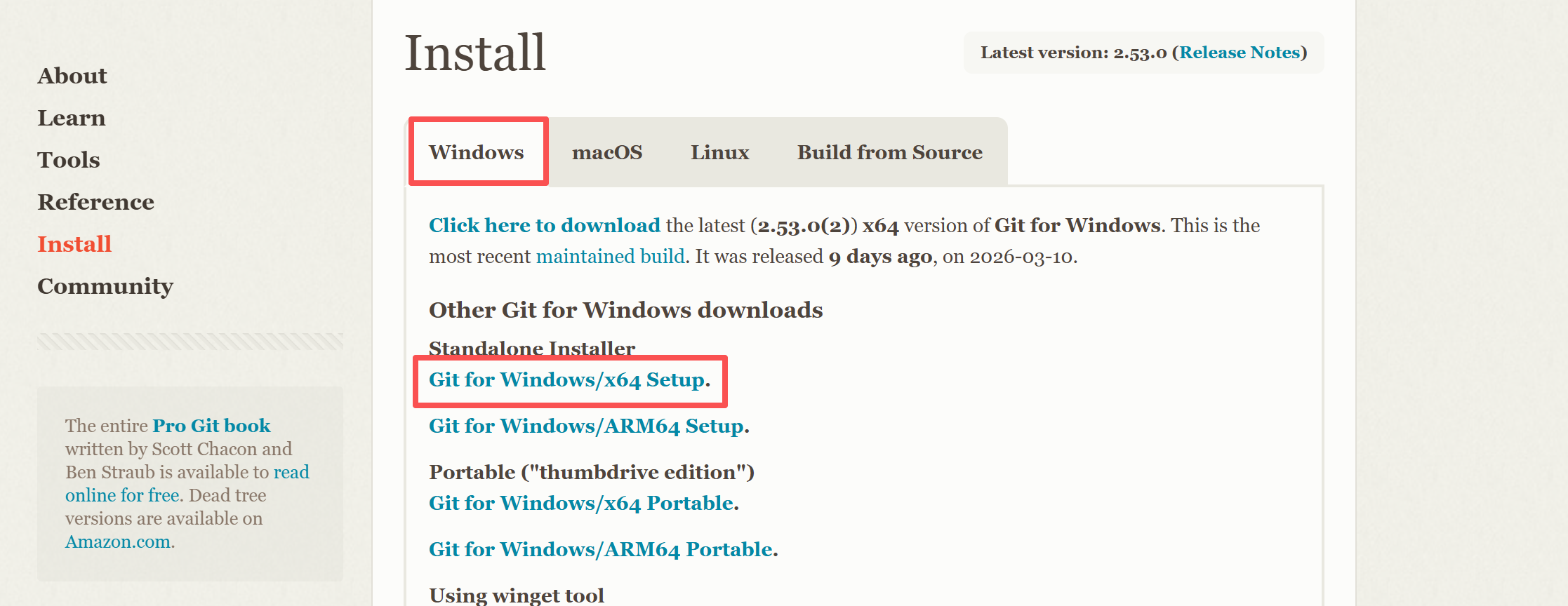1568x606 pixels.
Task: Click the 'Using winget tool' heading
Action: point(517,595)
